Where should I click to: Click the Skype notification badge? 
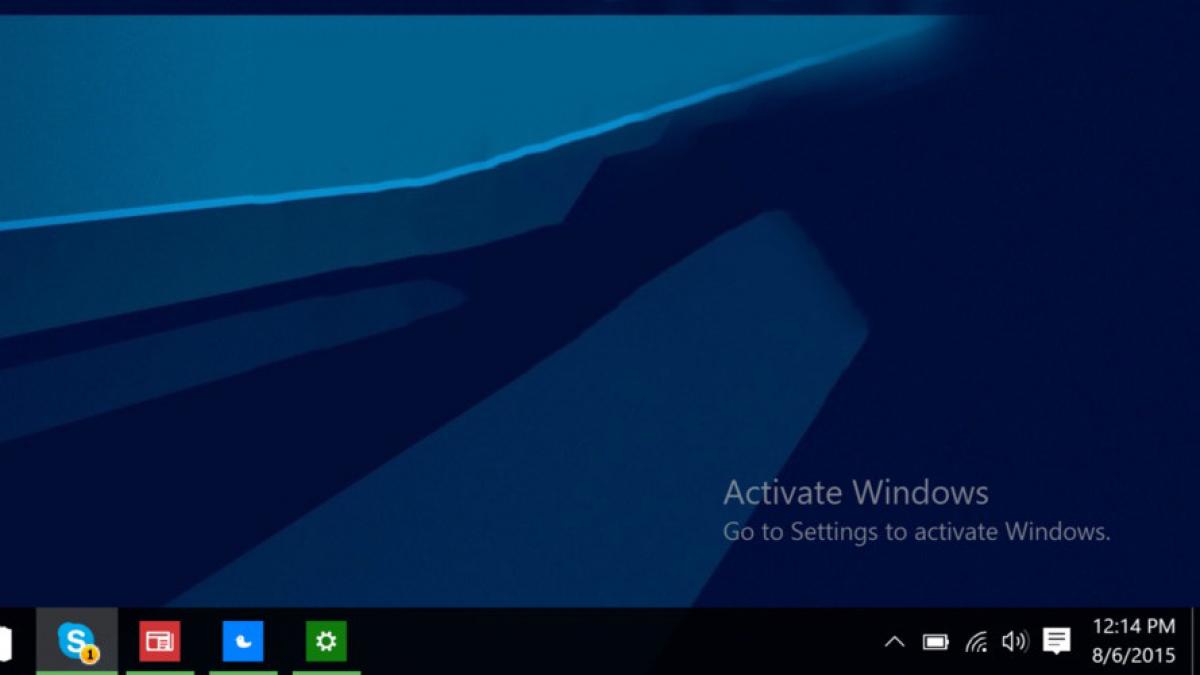(x=91, y=655)
